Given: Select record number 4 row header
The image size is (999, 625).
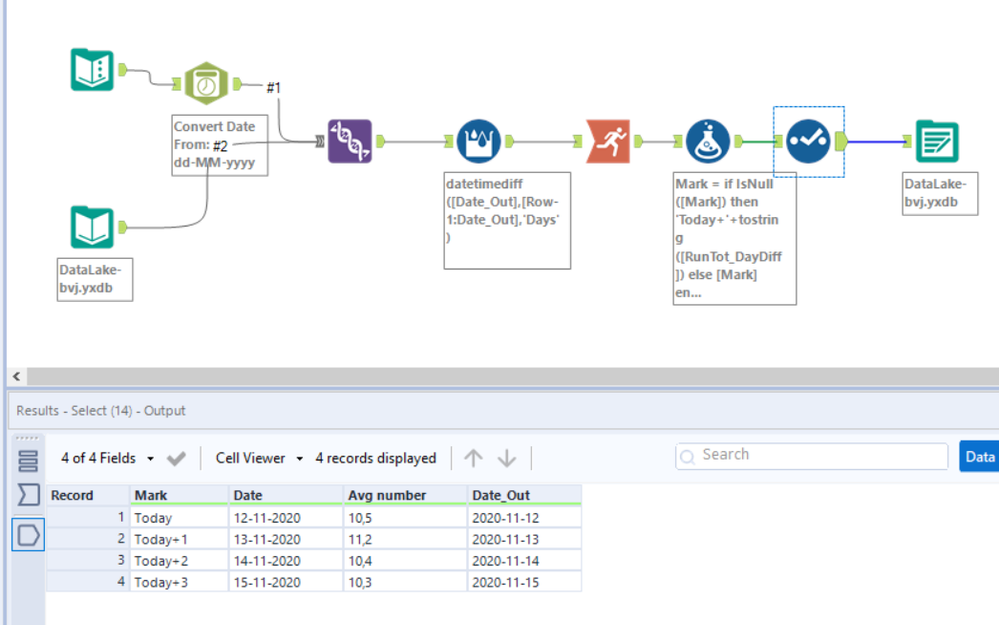Looking at the screenshot, I should [89, 582].
